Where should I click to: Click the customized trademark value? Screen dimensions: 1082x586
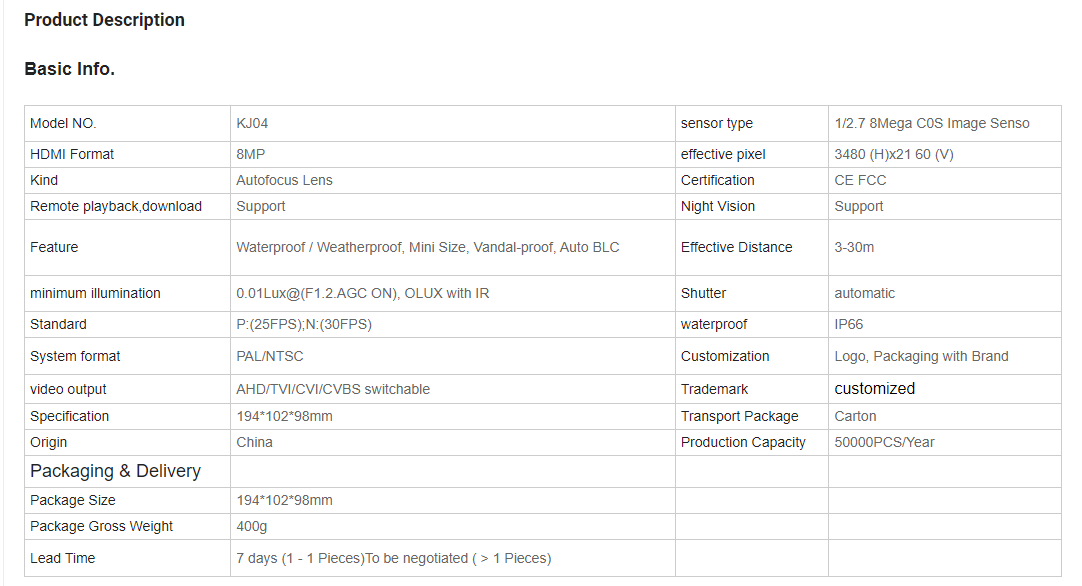point(874,388)
